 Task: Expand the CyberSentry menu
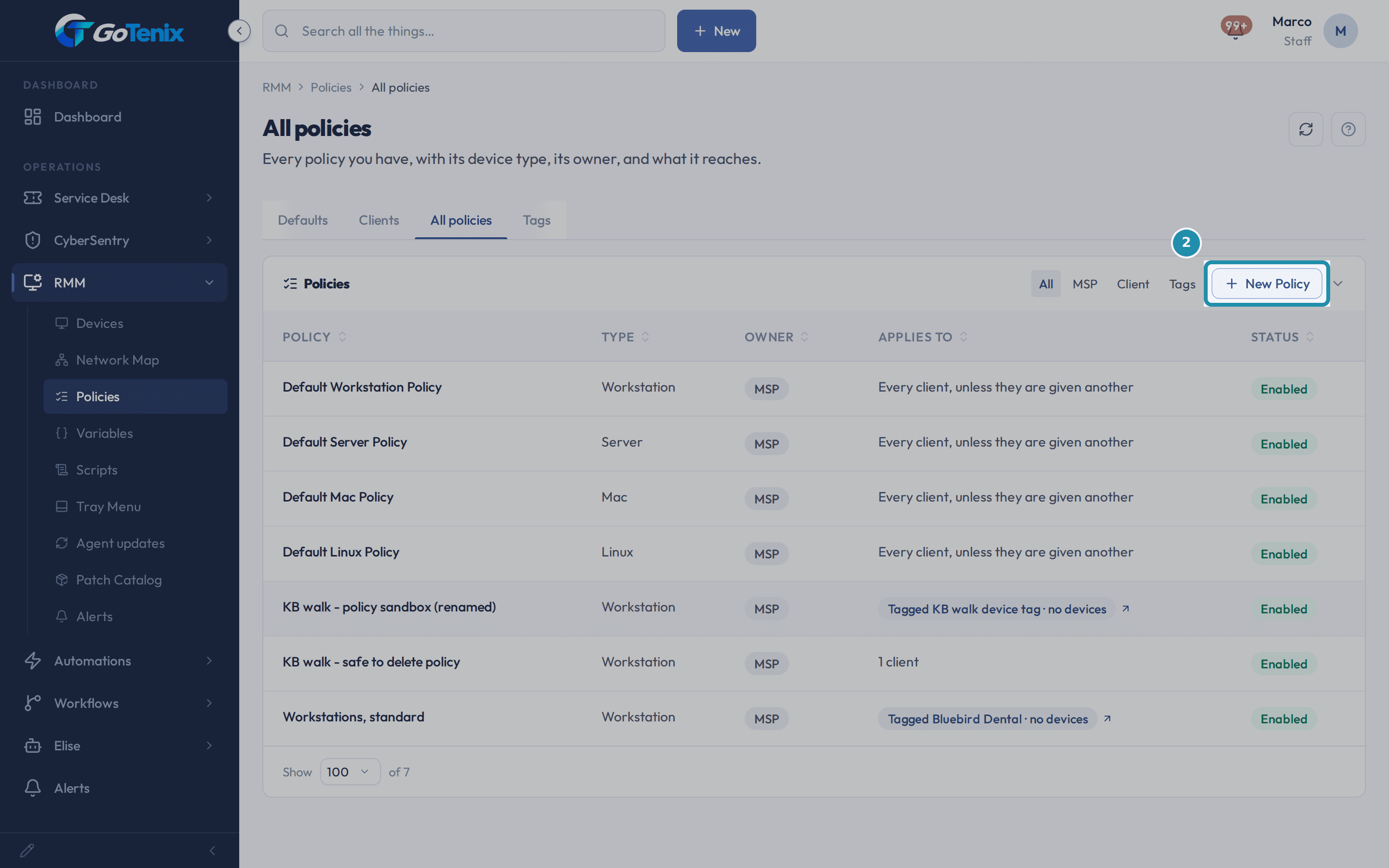tap(120, 240)
